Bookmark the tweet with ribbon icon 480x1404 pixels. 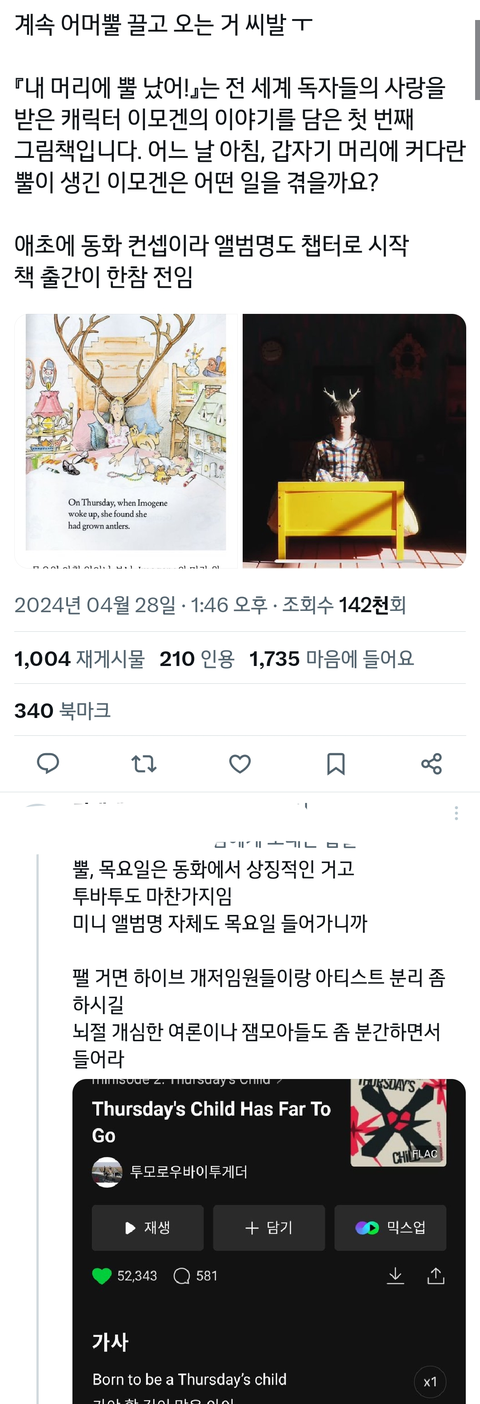pyautogui.click(x=336, y=764)
